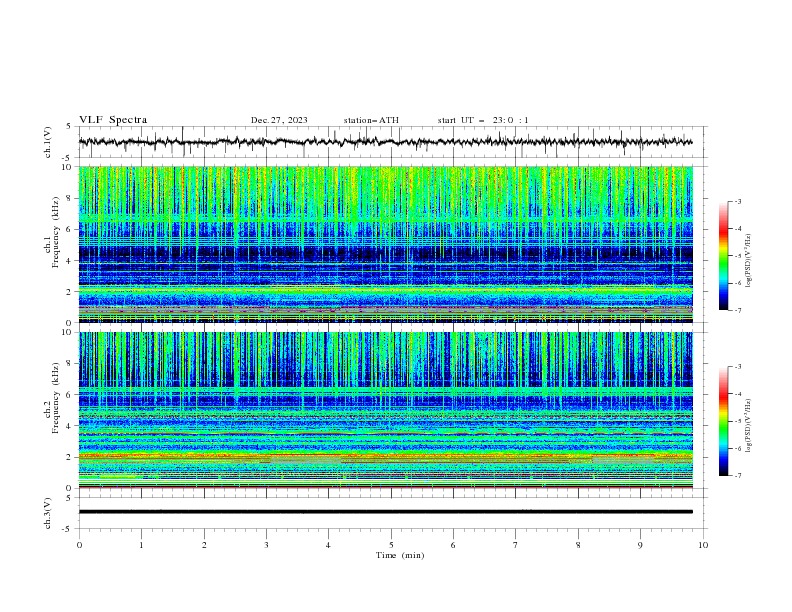
Task: Click time axis tick label "0"
Action: pos(79,545)
